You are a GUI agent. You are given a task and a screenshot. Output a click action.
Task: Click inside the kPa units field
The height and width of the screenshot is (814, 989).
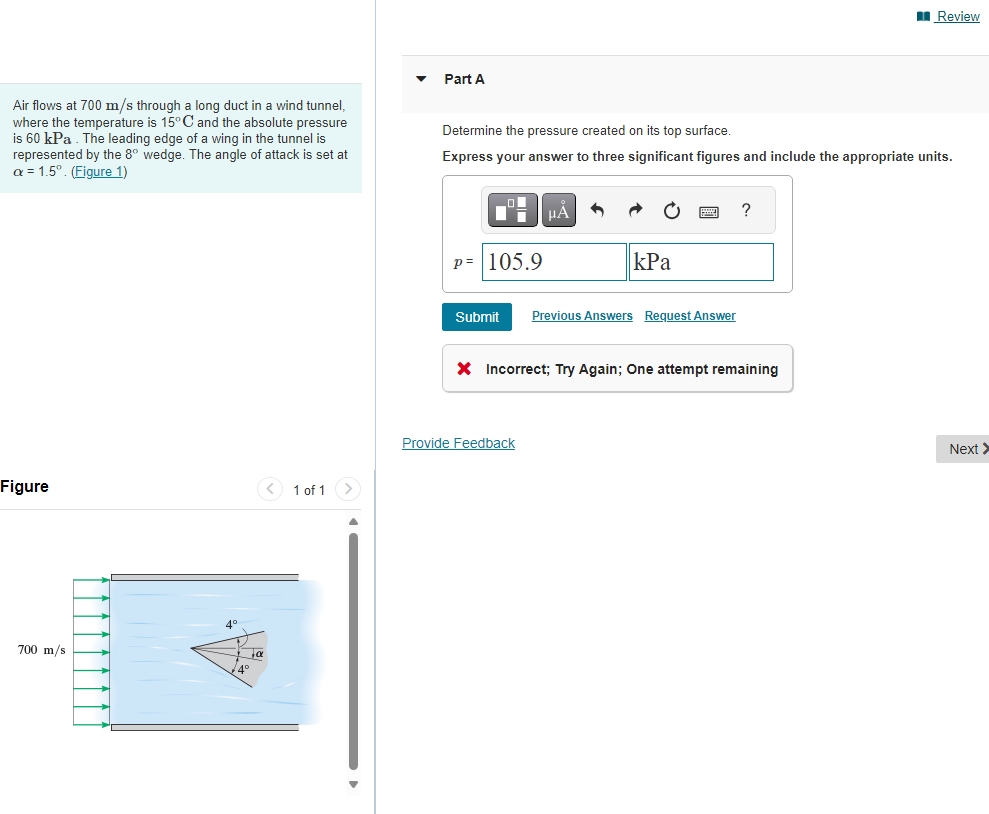(700, 261)
